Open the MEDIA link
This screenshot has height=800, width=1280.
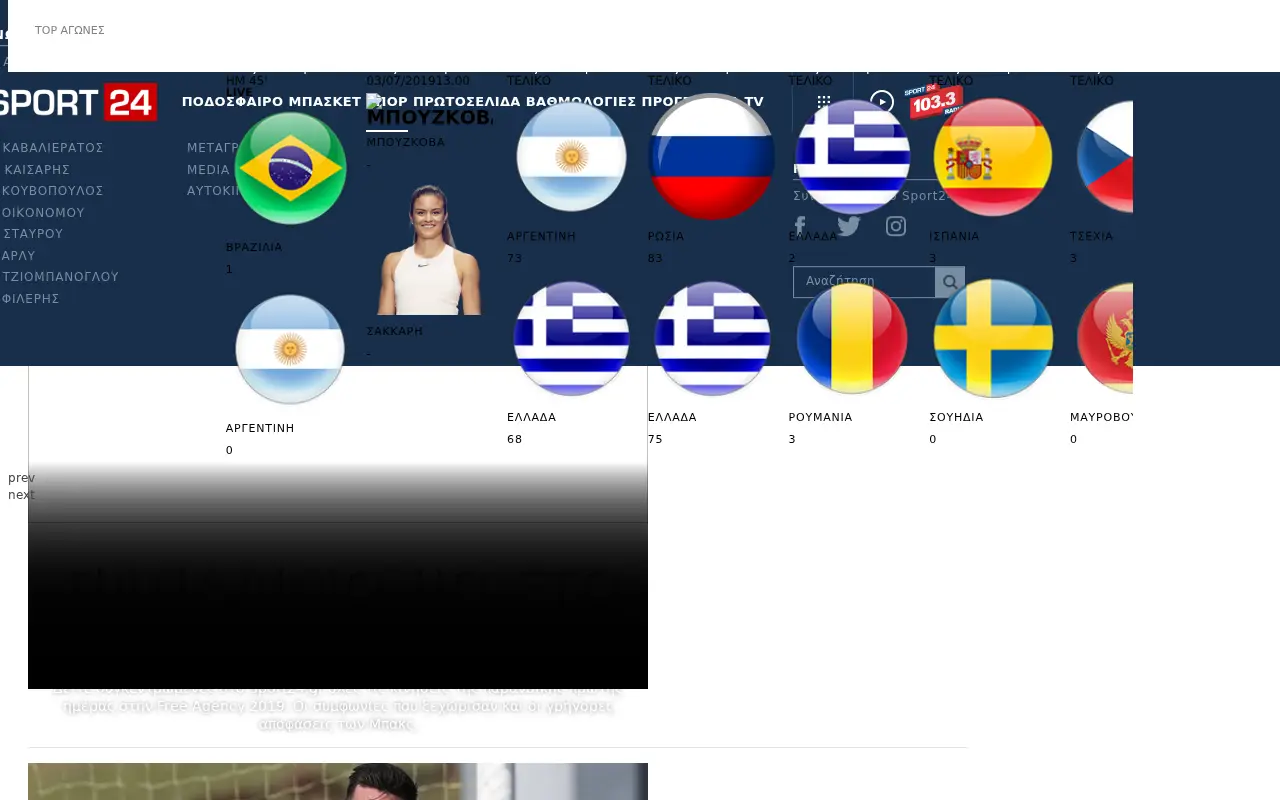coord(208,169)
